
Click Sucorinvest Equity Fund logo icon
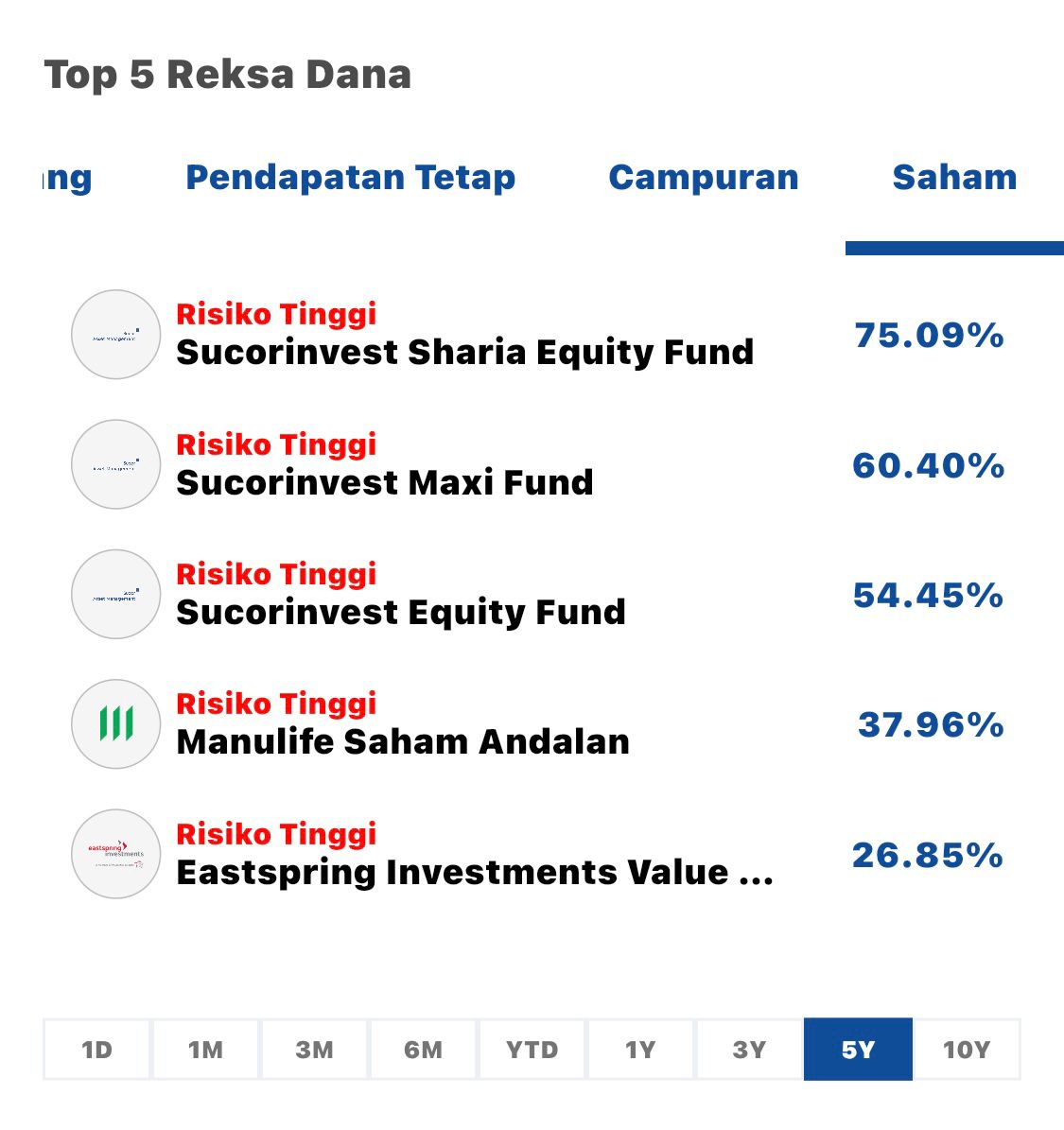[116, 594]
